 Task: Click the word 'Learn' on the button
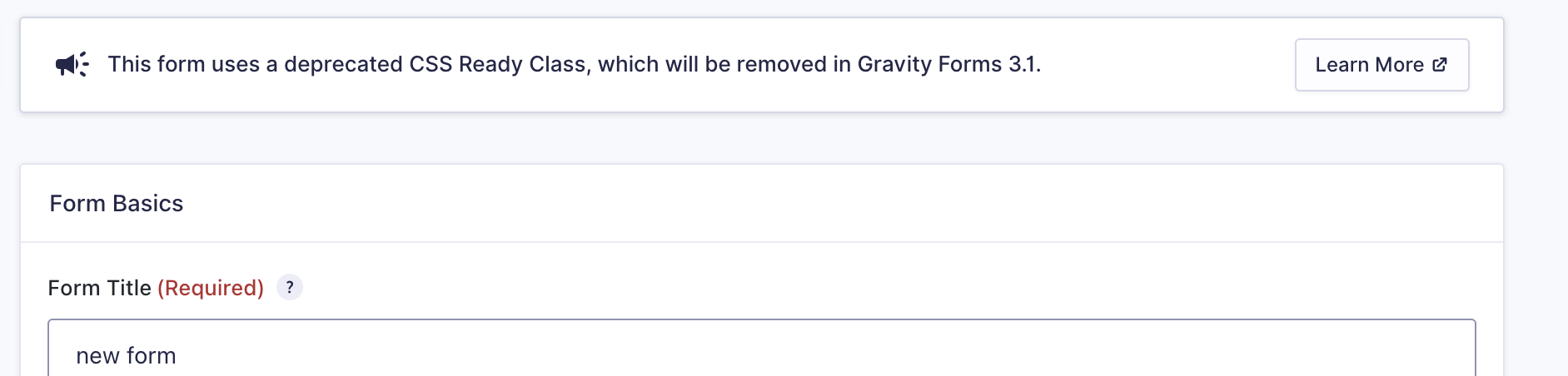coord(1342,65)
